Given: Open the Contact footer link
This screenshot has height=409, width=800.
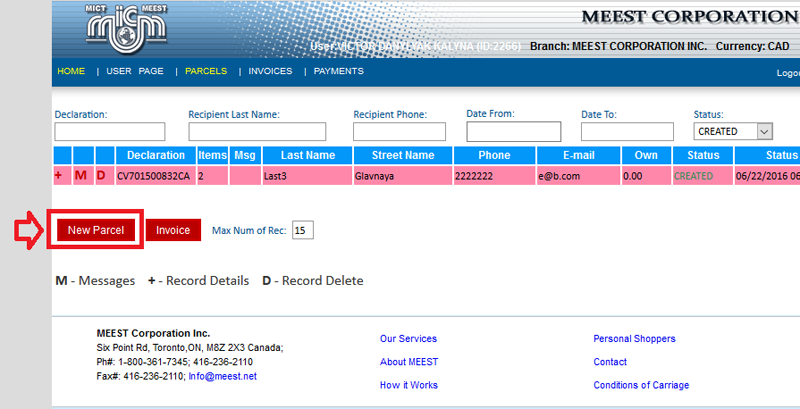Looking at the screenshot, I should tap(610, 362).
